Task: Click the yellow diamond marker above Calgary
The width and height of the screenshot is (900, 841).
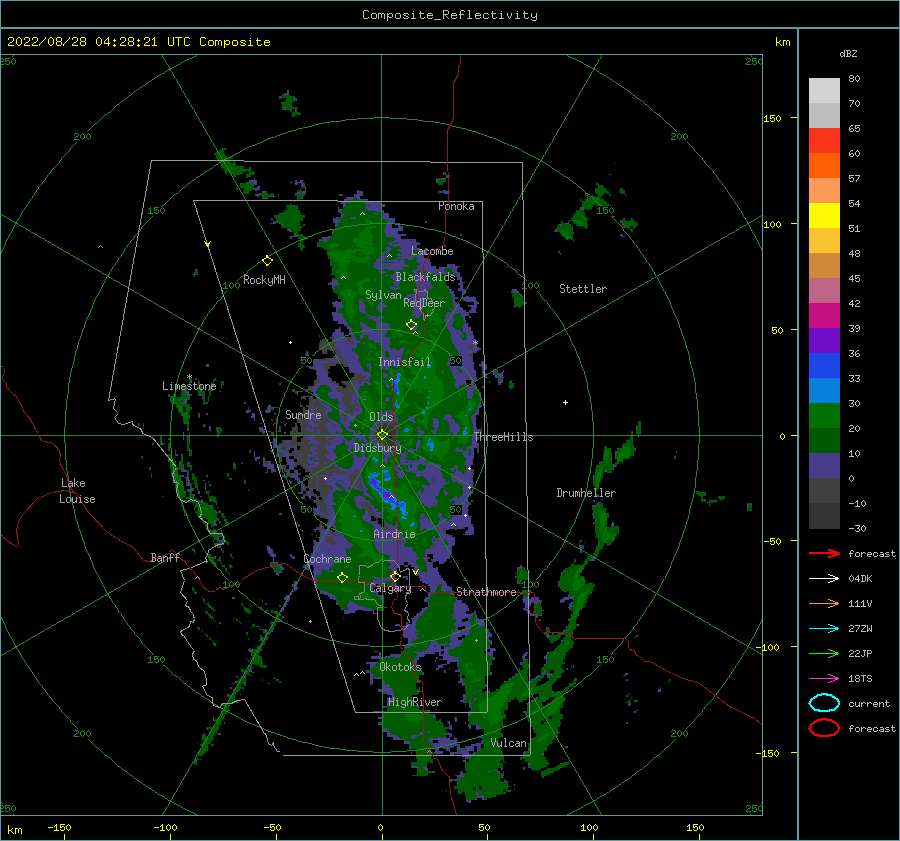Action: pyautogui.click(x=395, y=576)
